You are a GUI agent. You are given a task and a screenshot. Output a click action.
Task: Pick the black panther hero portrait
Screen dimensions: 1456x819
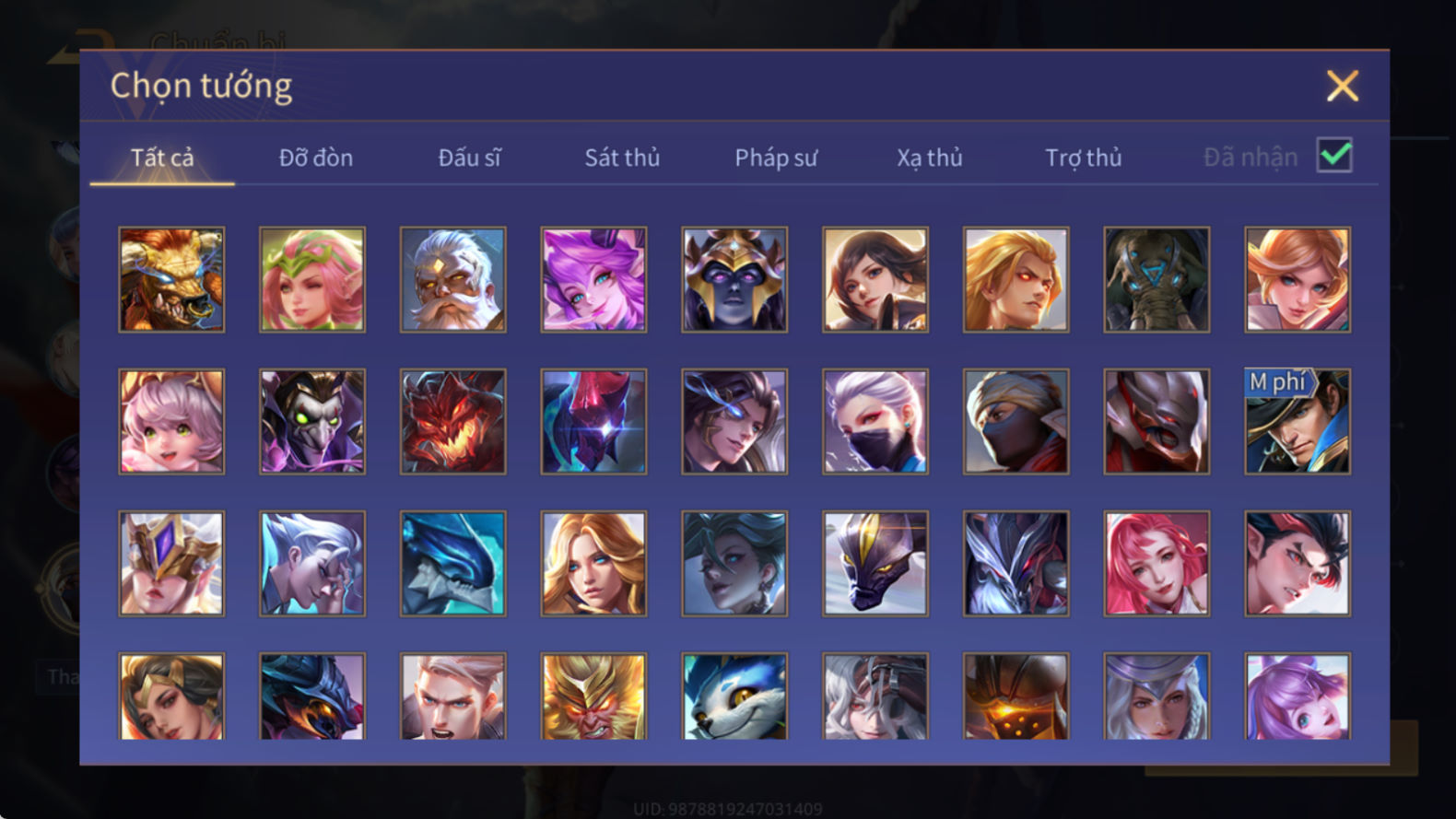pos(875,564)
